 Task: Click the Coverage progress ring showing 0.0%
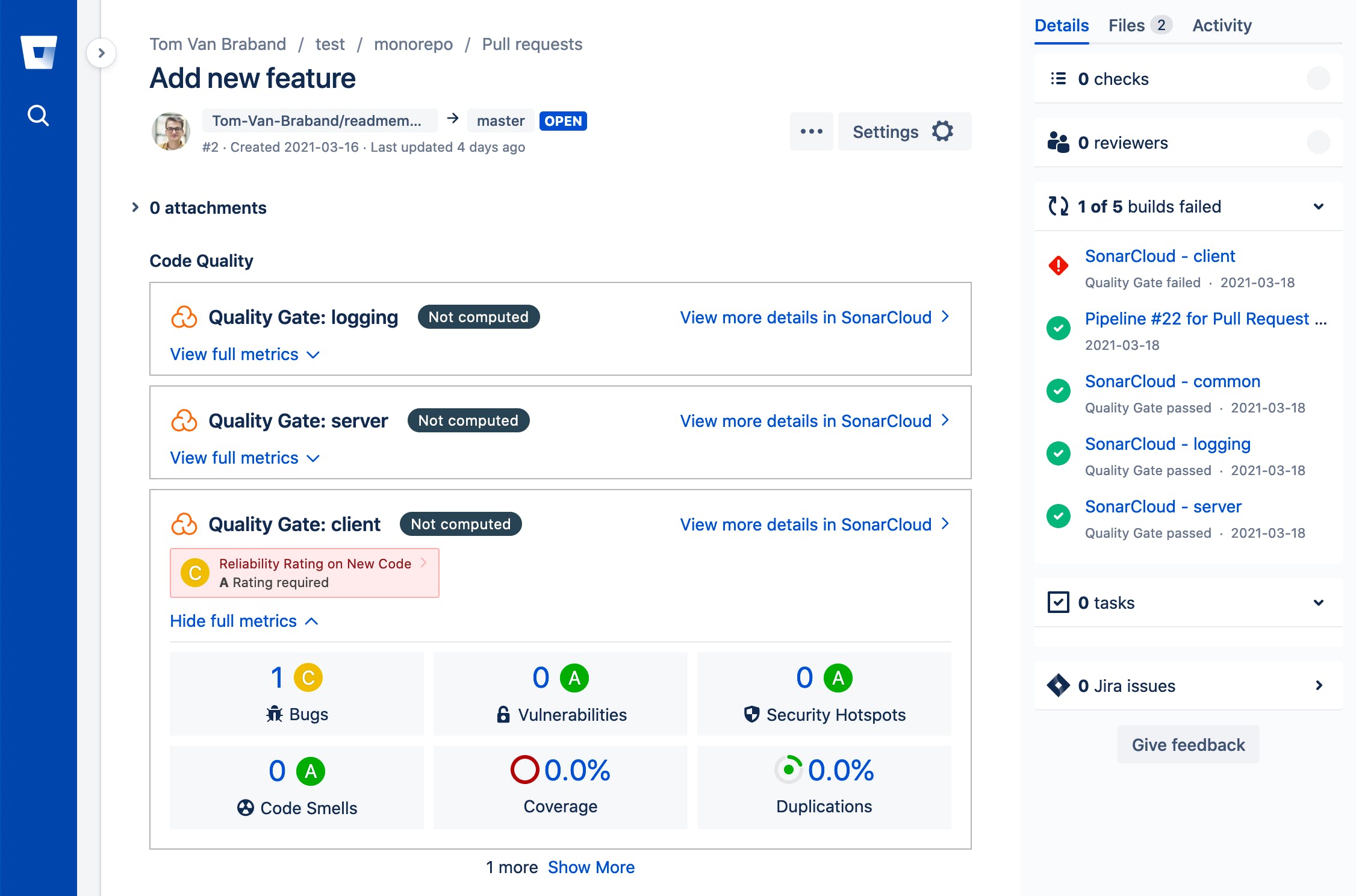pos(524,770)
